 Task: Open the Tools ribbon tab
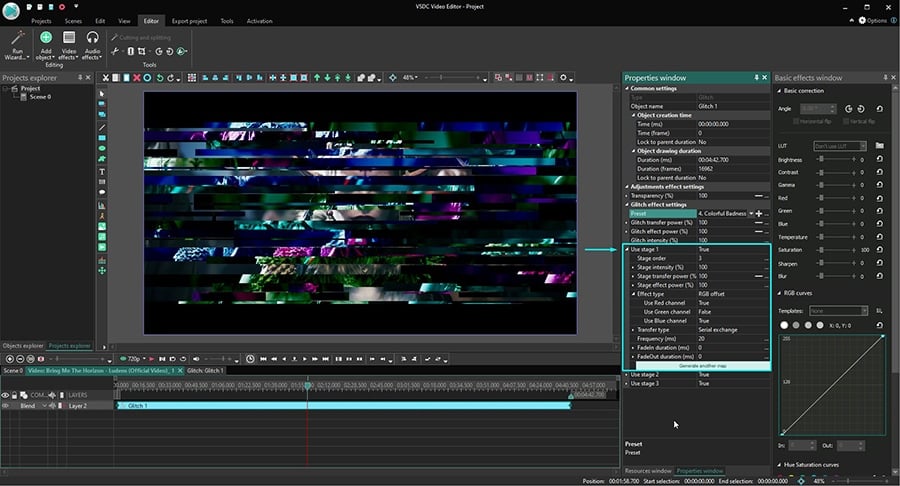227,21
